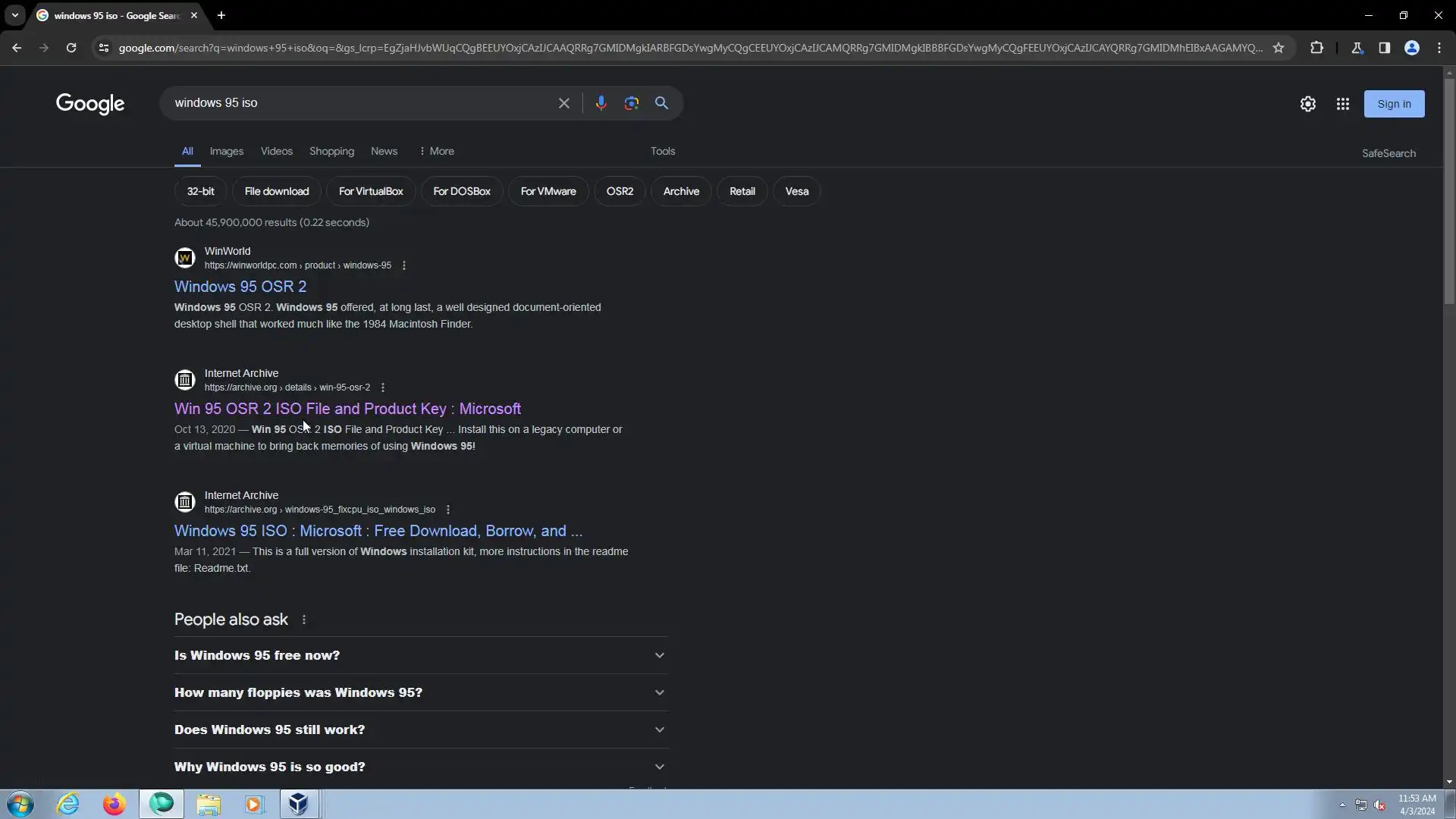Toggle the OSR2 filter chip

pos(620,191)
